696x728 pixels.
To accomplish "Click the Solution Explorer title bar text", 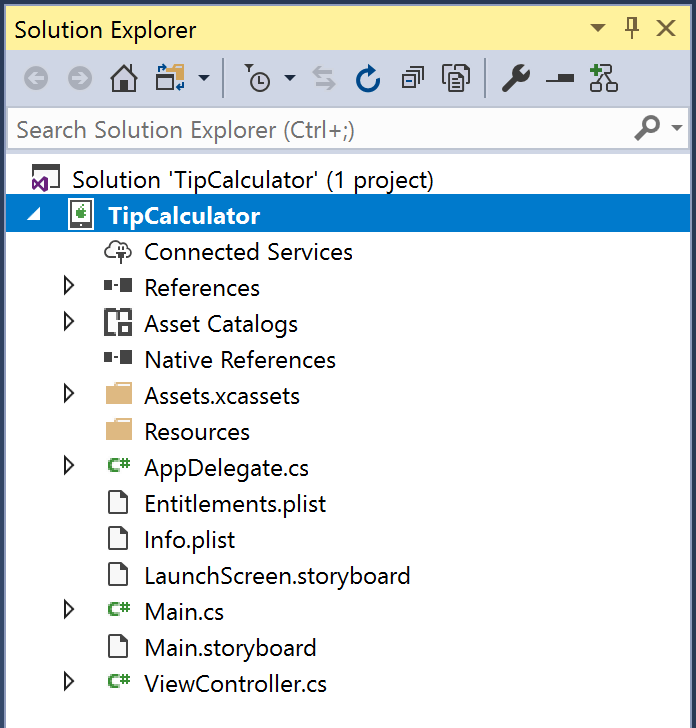I will click(105, 30).
